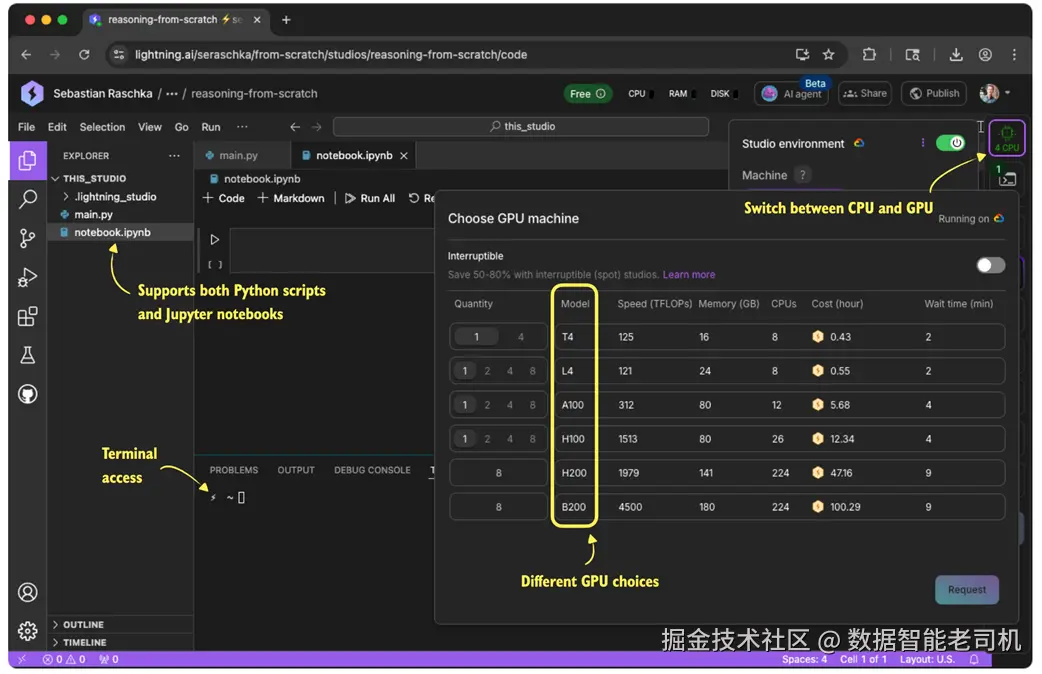Click the editor navigate forward arrow

pyautogui.click(x=316, y=126)
